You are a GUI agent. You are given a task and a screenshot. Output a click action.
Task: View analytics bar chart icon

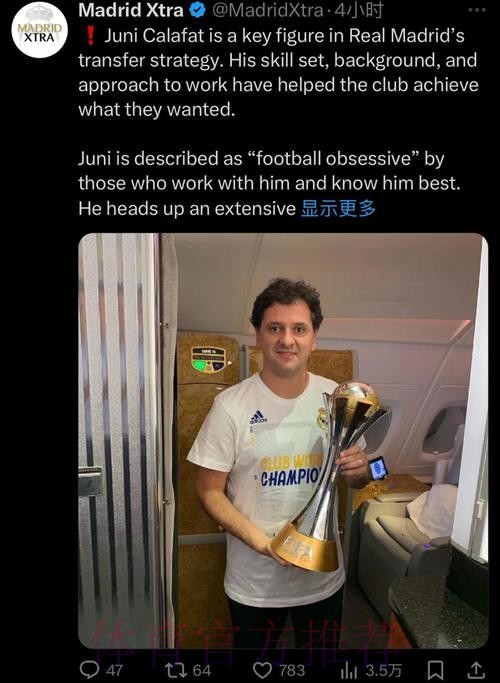[349, 670]
